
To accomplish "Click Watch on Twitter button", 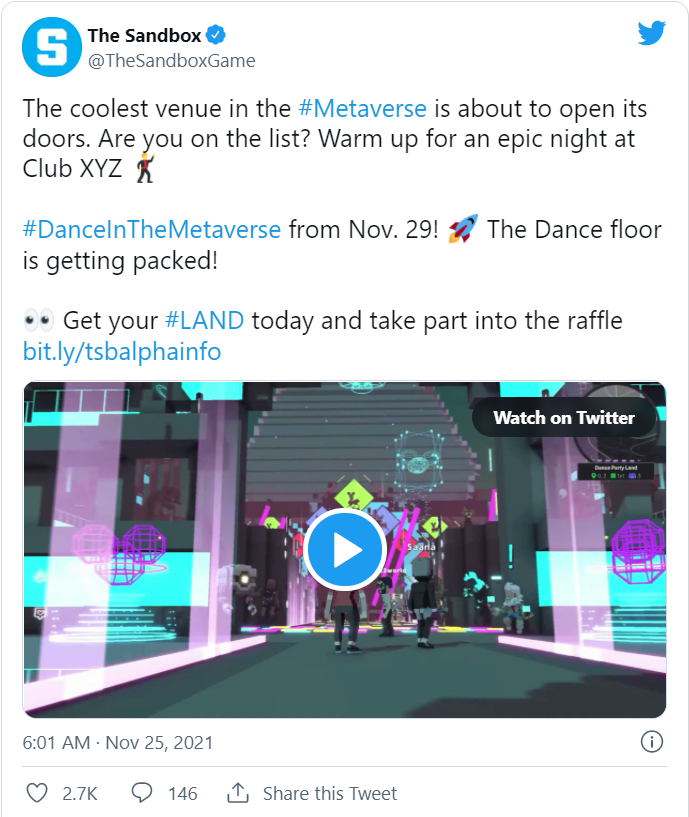I will [564, 417].
